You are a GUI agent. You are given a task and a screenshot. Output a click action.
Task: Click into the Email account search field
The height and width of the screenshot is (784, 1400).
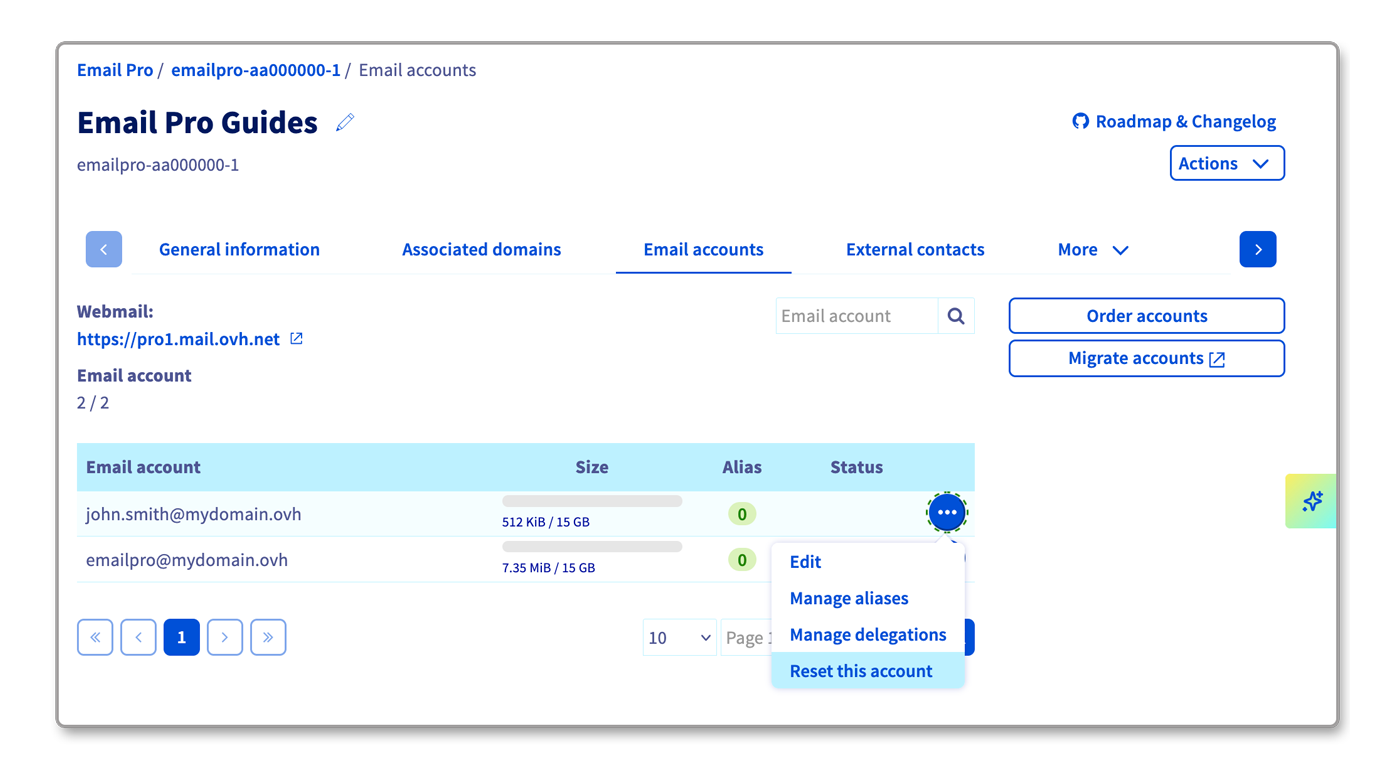point(856,316)
